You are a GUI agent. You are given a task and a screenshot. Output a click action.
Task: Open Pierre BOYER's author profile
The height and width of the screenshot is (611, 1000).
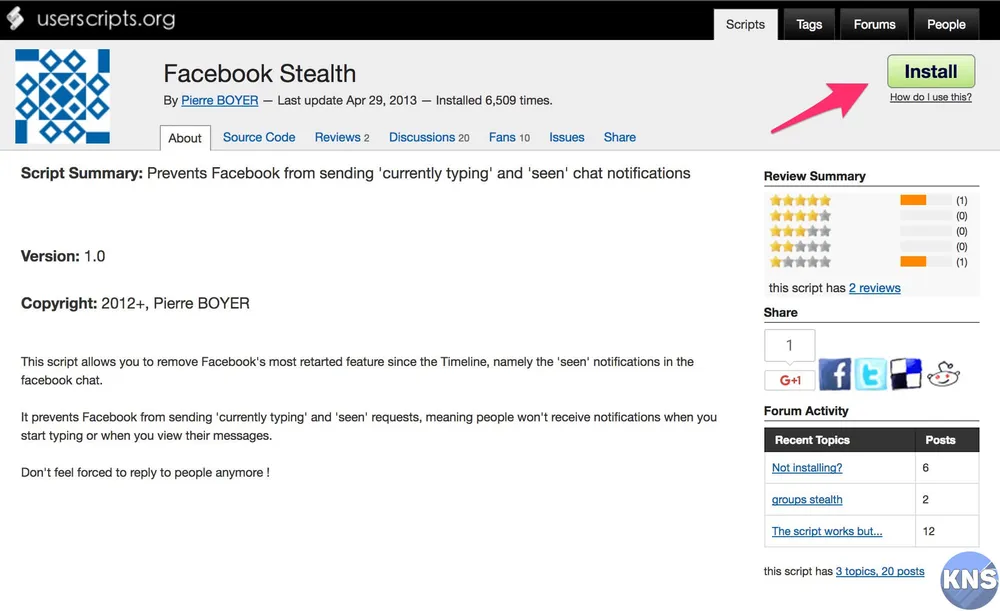click(x=219, y=100)
